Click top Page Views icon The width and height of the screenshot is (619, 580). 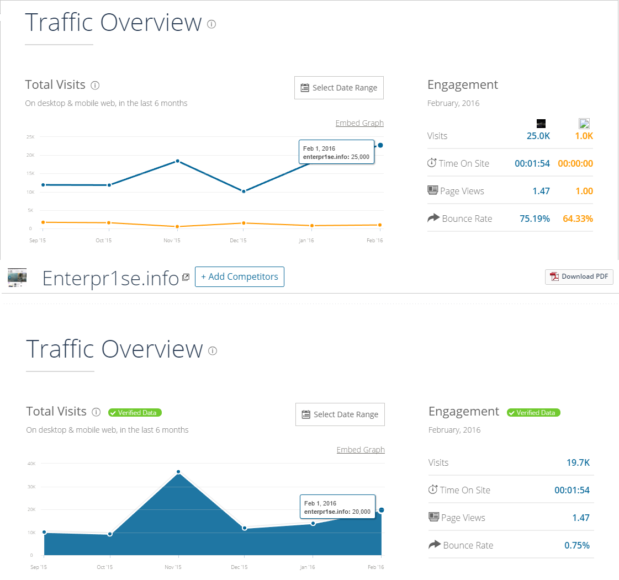click(433, 190)
